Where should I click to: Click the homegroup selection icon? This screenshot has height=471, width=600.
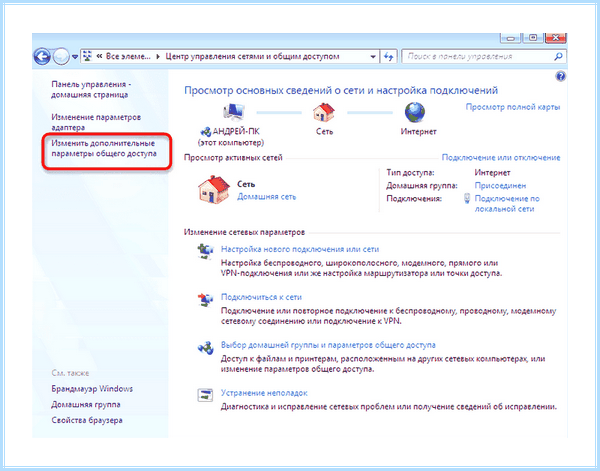click(205, 347)
